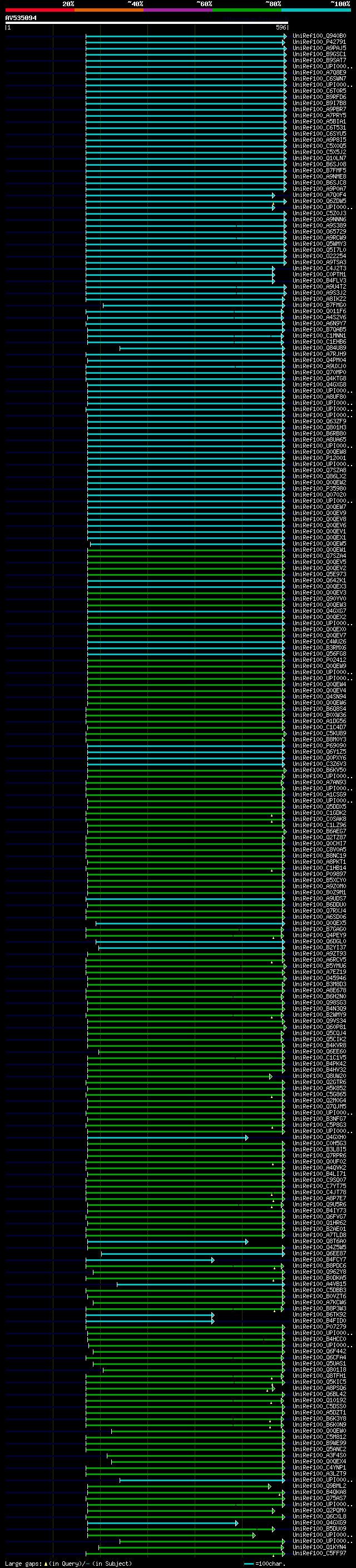Click label UniRef100_A8UF80
This screenshot has height=1568, width=356.
[319, 397]
